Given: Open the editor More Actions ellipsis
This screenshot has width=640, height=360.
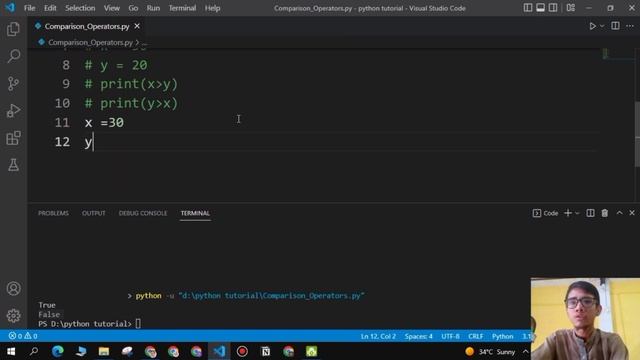Looking at the screenshot, I should pyautogui.click(x=630, y=26).
